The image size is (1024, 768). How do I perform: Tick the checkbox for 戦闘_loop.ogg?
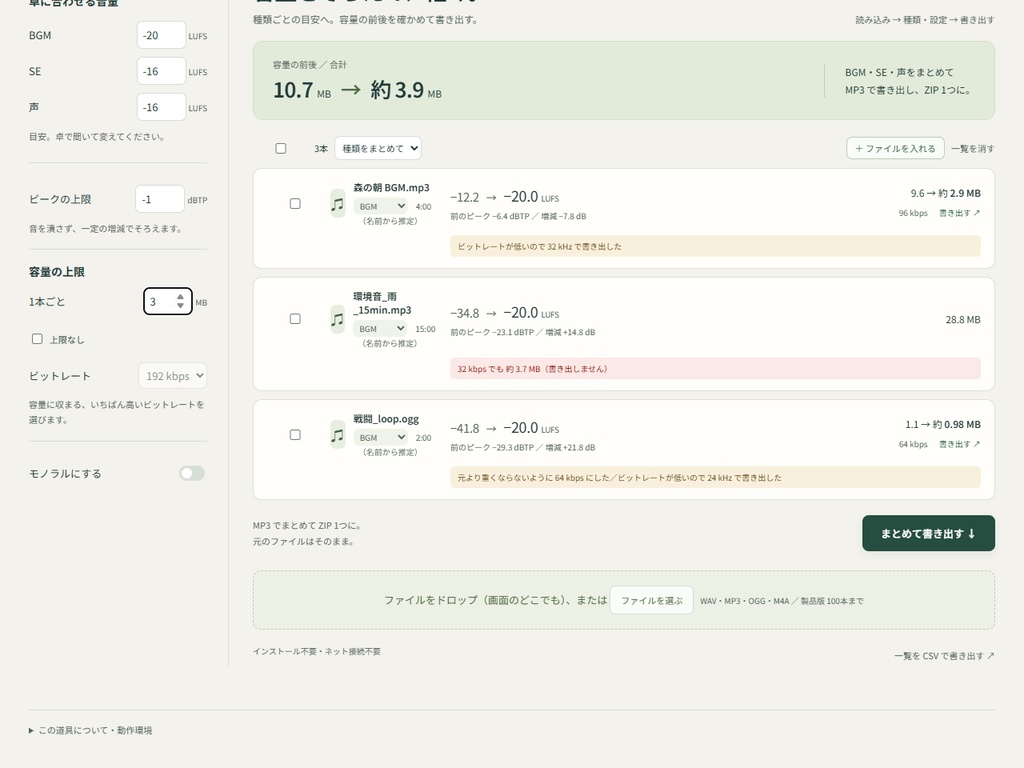tap(295, 435)
